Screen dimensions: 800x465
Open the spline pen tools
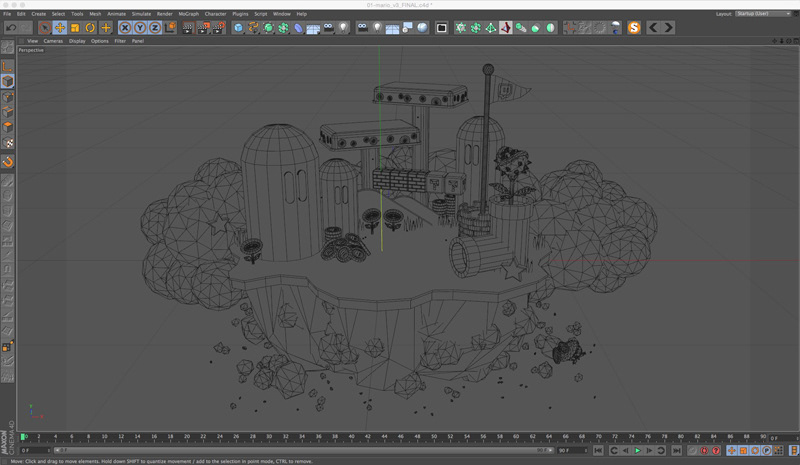tap(253, 28)
